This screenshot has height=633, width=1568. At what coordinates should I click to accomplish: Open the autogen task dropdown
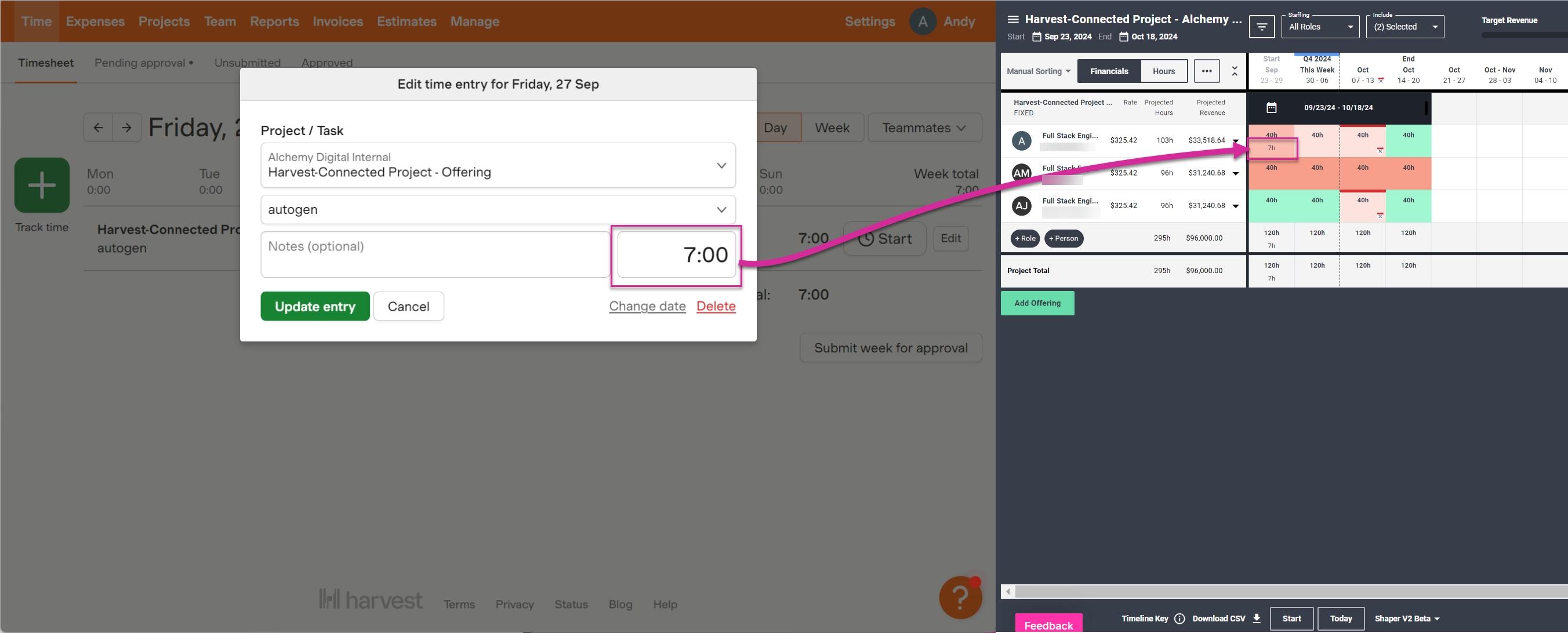click(498, 209)
